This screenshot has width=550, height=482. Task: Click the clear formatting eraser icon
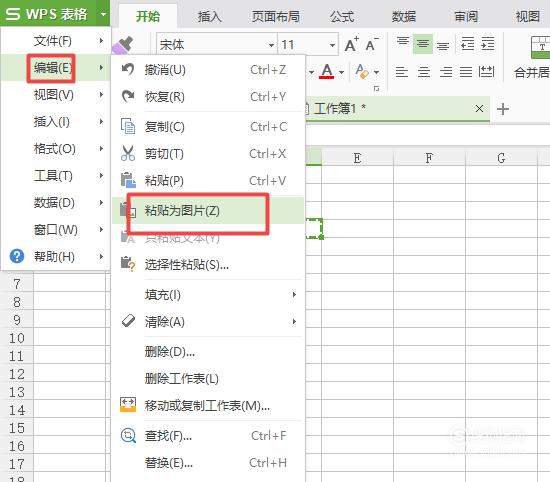tap(362, 72)
